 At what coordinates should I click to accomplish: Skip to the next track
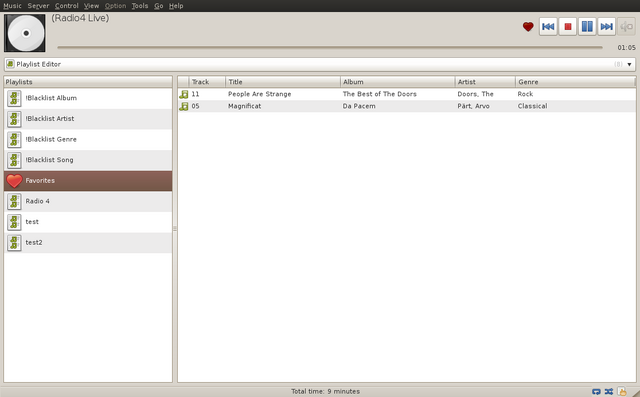click(607, 27)
